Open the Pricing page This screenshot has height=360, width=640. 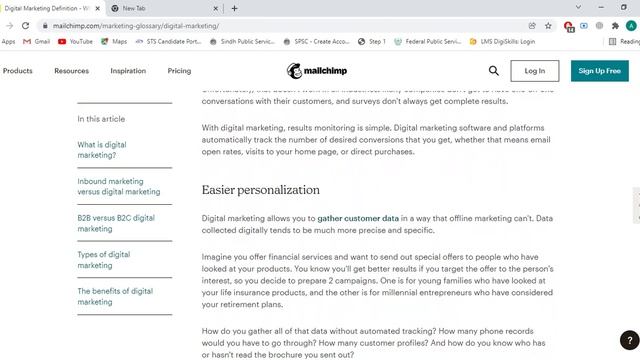pos(179,71)
